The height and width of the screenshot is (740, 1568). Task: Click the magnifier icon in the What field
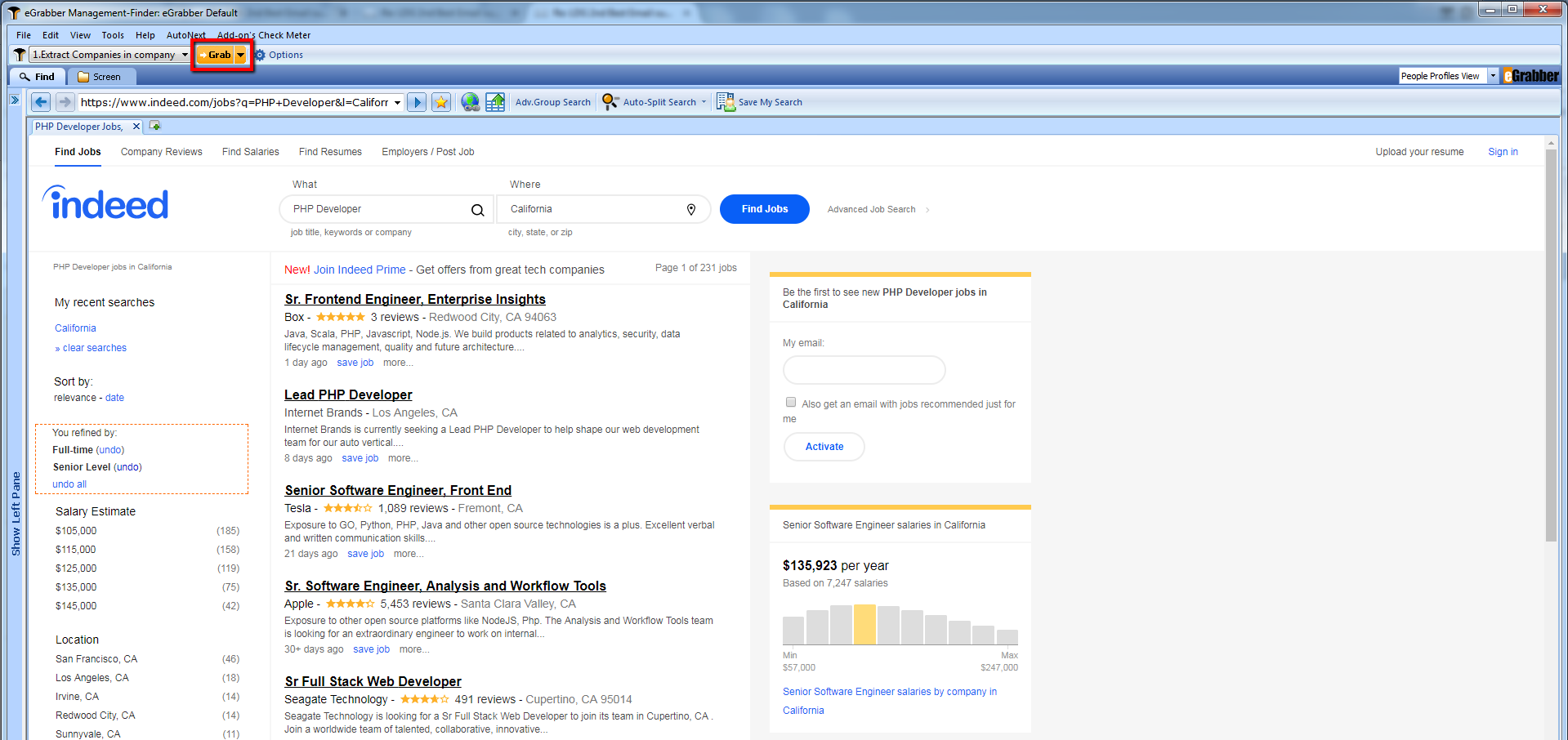(x=478, y=210)
